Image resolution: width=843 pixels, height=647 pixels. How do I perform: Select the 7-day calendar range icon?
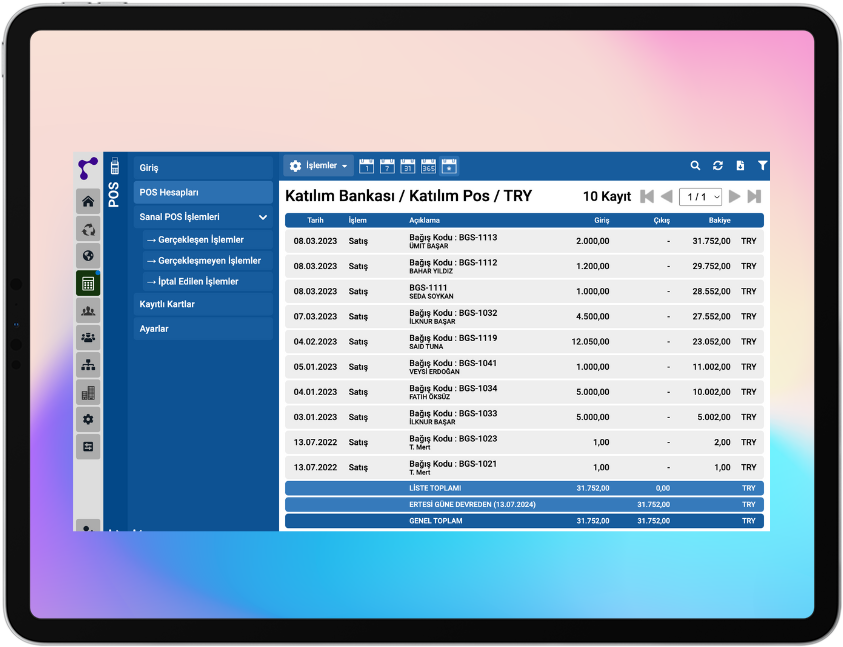coord(387,166)
